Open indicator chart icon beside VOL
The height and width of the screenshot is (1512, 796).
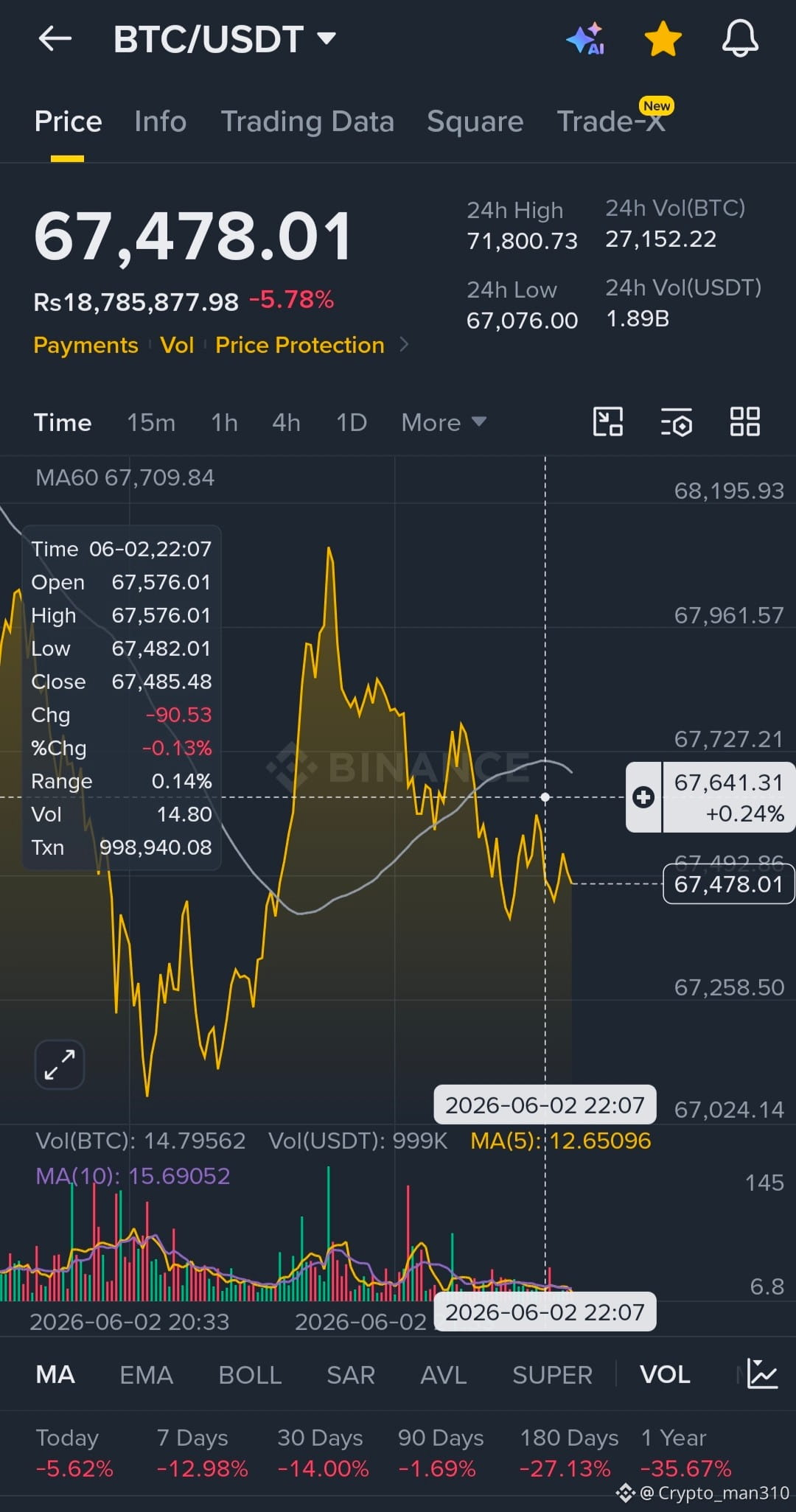pyautogui.click(x=762, y=1374)
